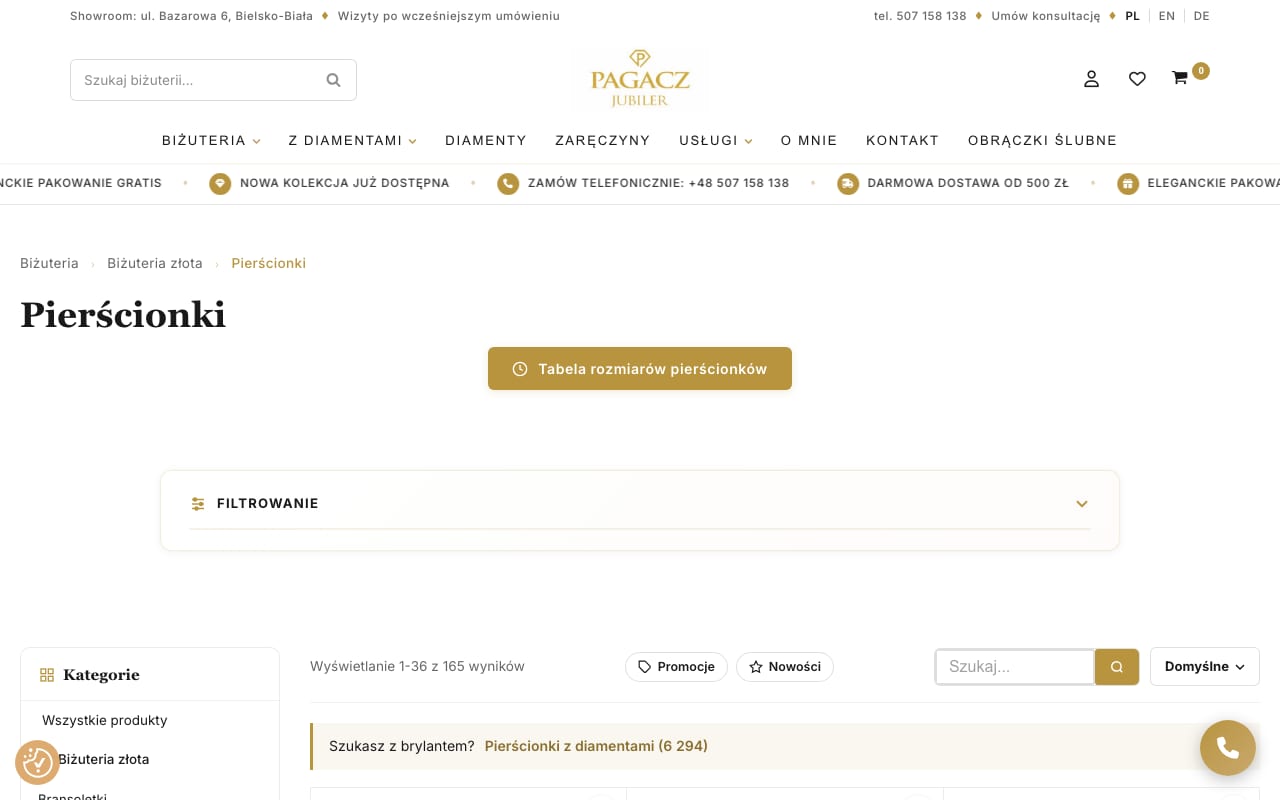Open the shopping cart icon

(x=1180, y=78)
